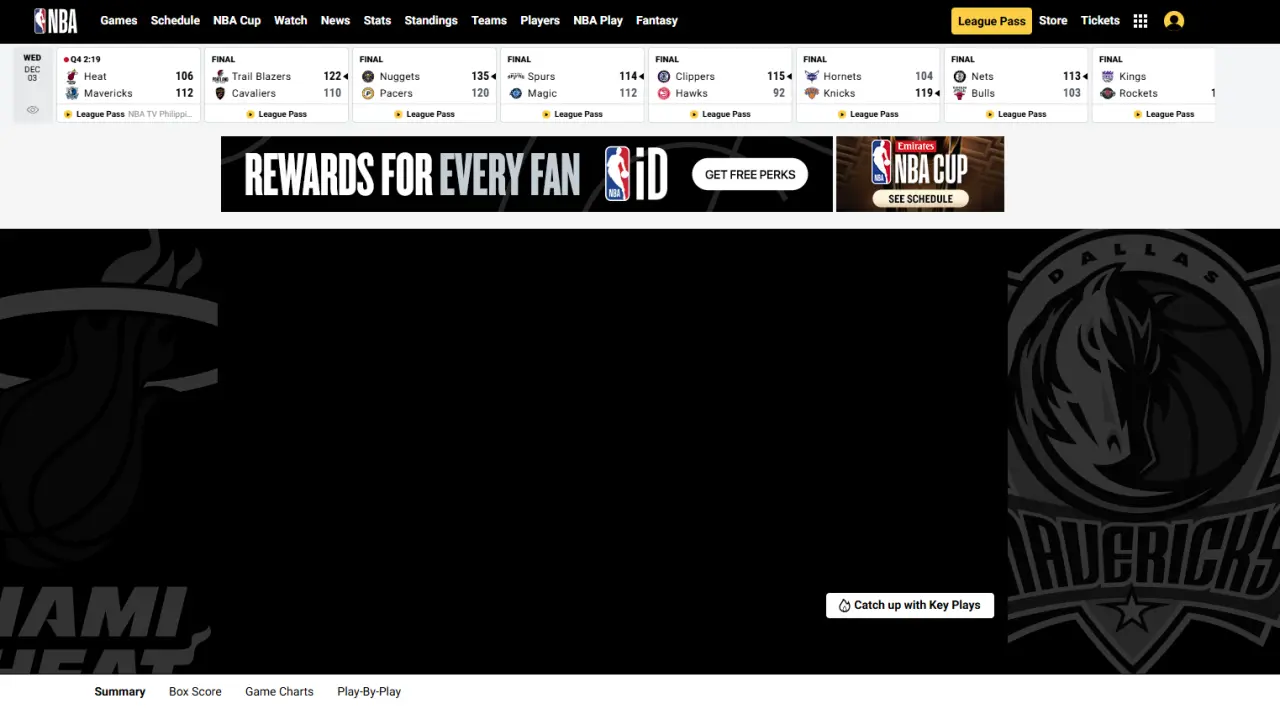Click League Pass link under Spurs-Magic
The image size is (1280, 709).
573,114
